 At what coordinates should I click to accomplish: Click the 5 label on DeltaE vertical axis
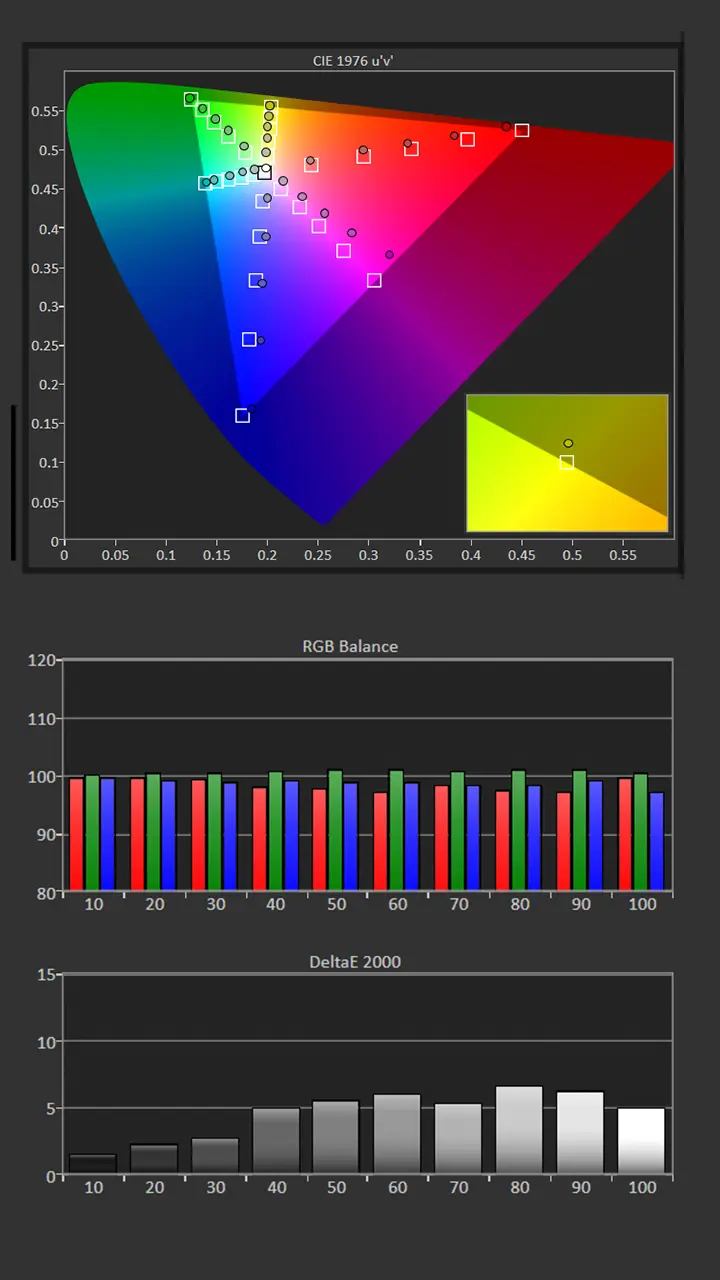(51, 1108)
